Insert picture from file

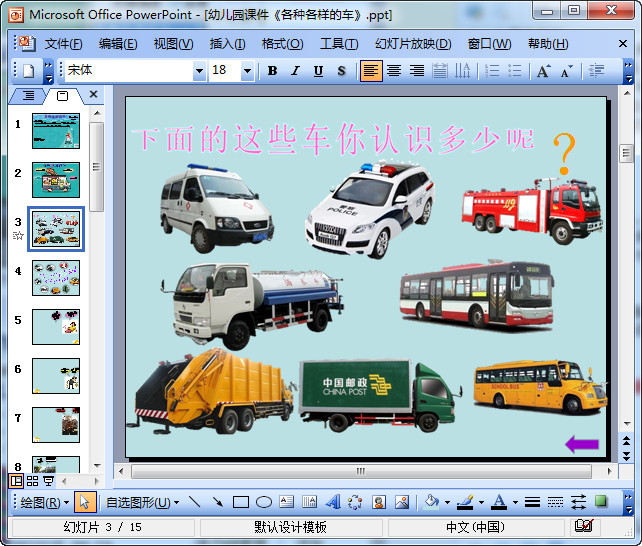402,502
